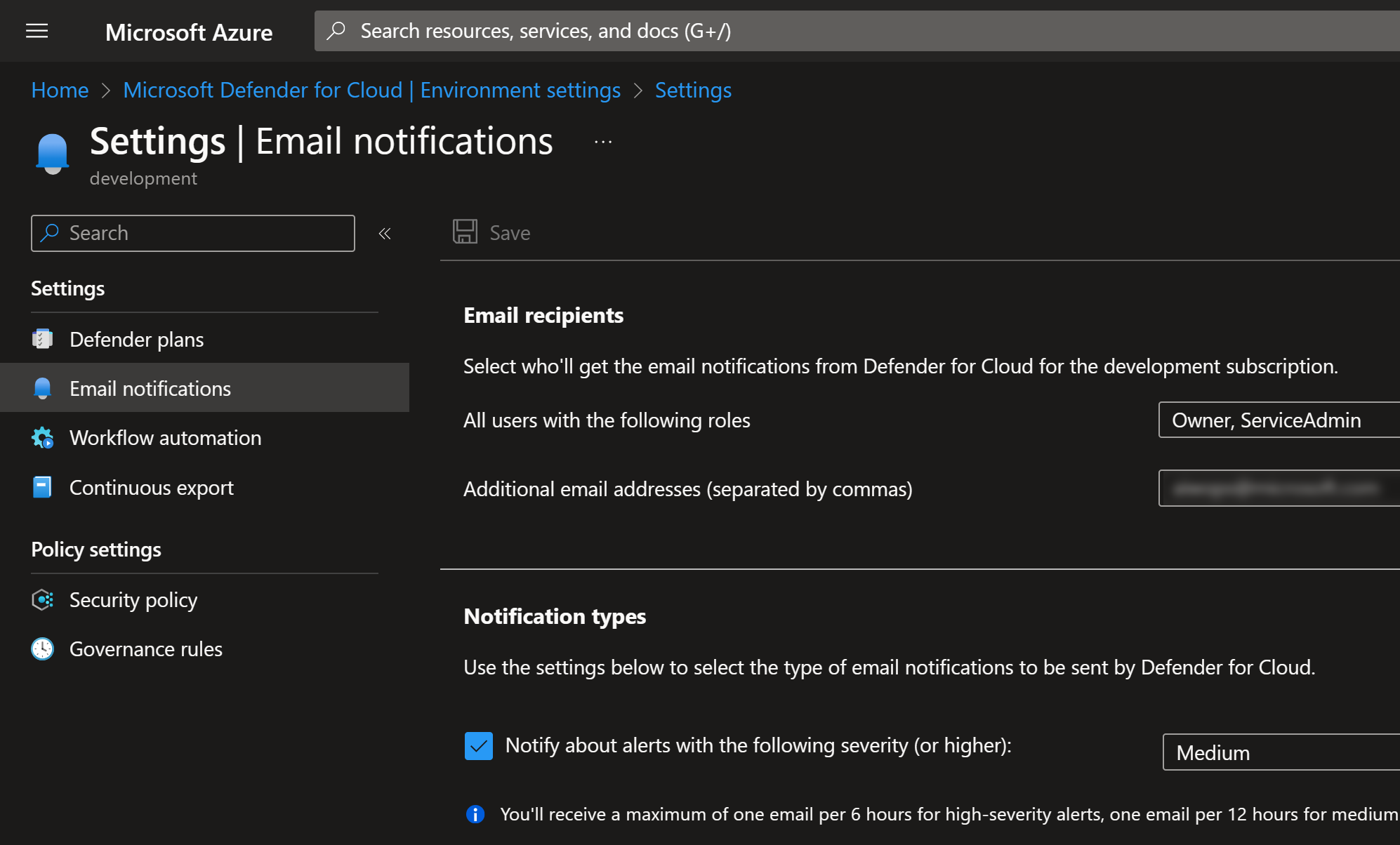Click the 'development' subscription subtitle

[x=143, y=178]
